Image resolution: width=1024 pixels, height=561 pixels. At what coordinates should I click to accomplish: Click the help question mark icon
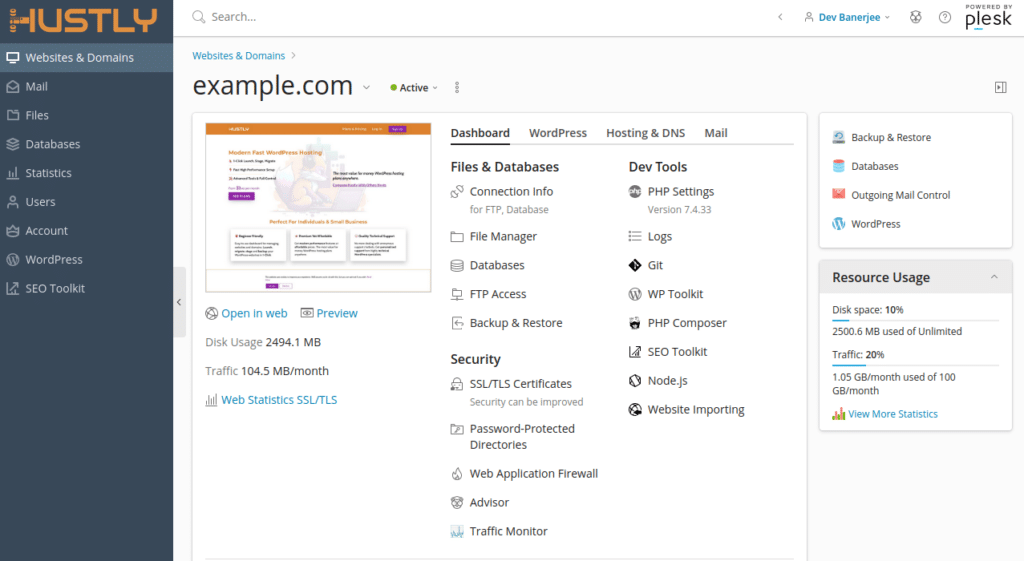[x=945, y=17]
